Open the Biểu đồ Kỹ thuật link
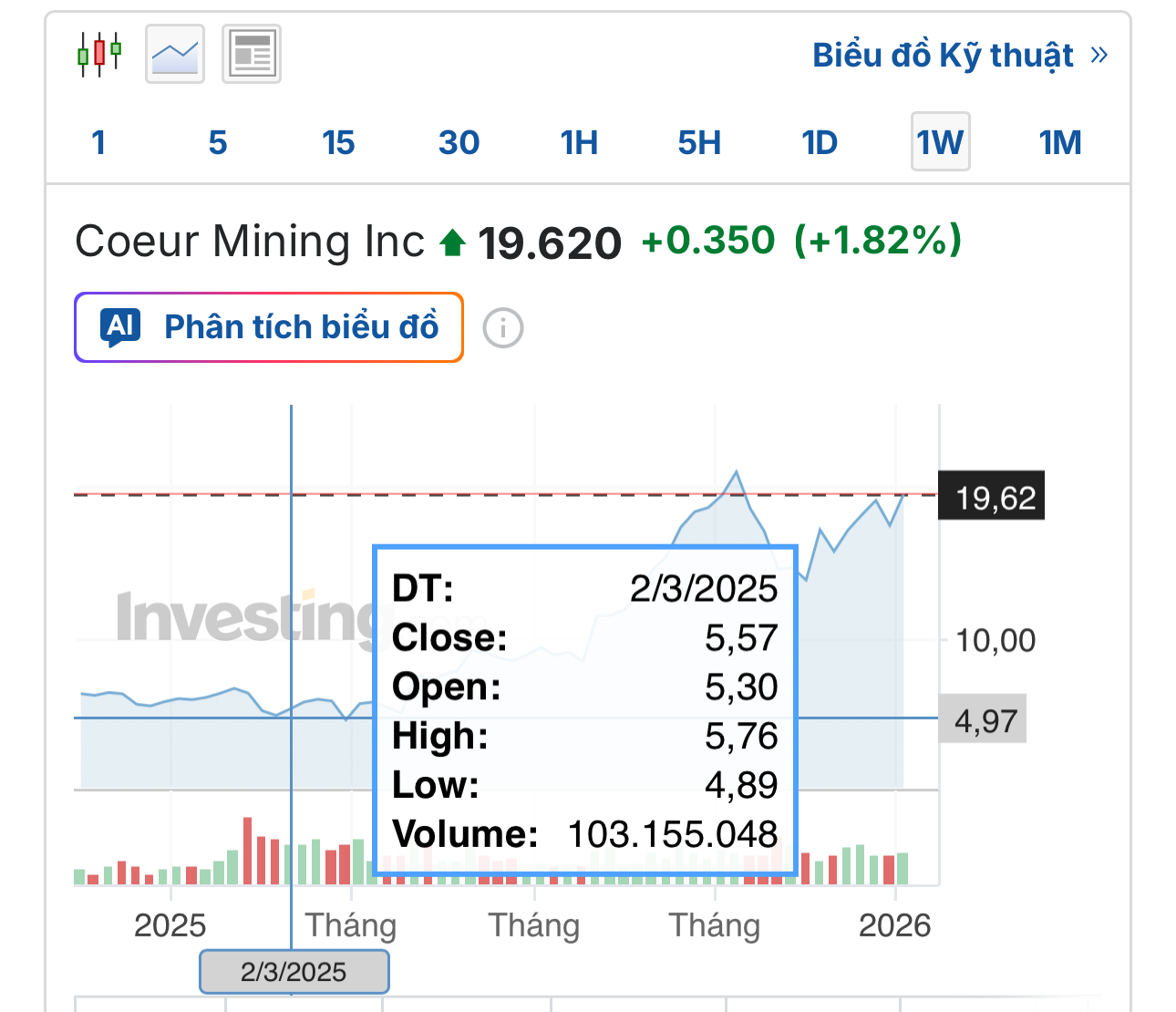The width and height of the screenshot is (1176, 1012). point(943,55)
